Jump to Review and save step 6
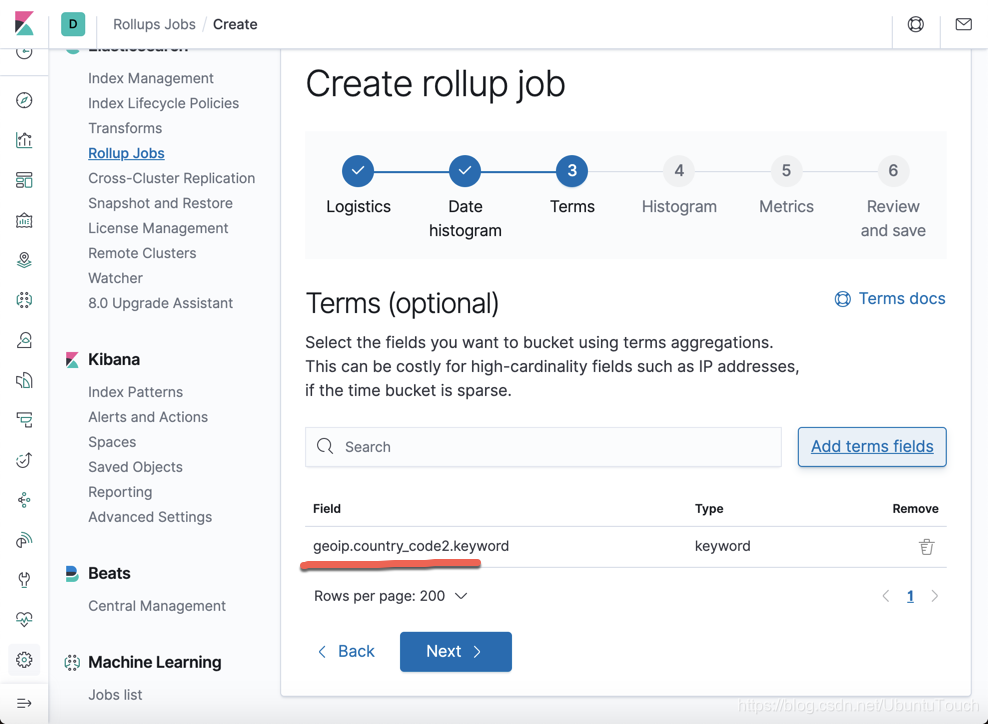Screen dimensions: 988x724 pyautogui.click(x=893, y=171)
